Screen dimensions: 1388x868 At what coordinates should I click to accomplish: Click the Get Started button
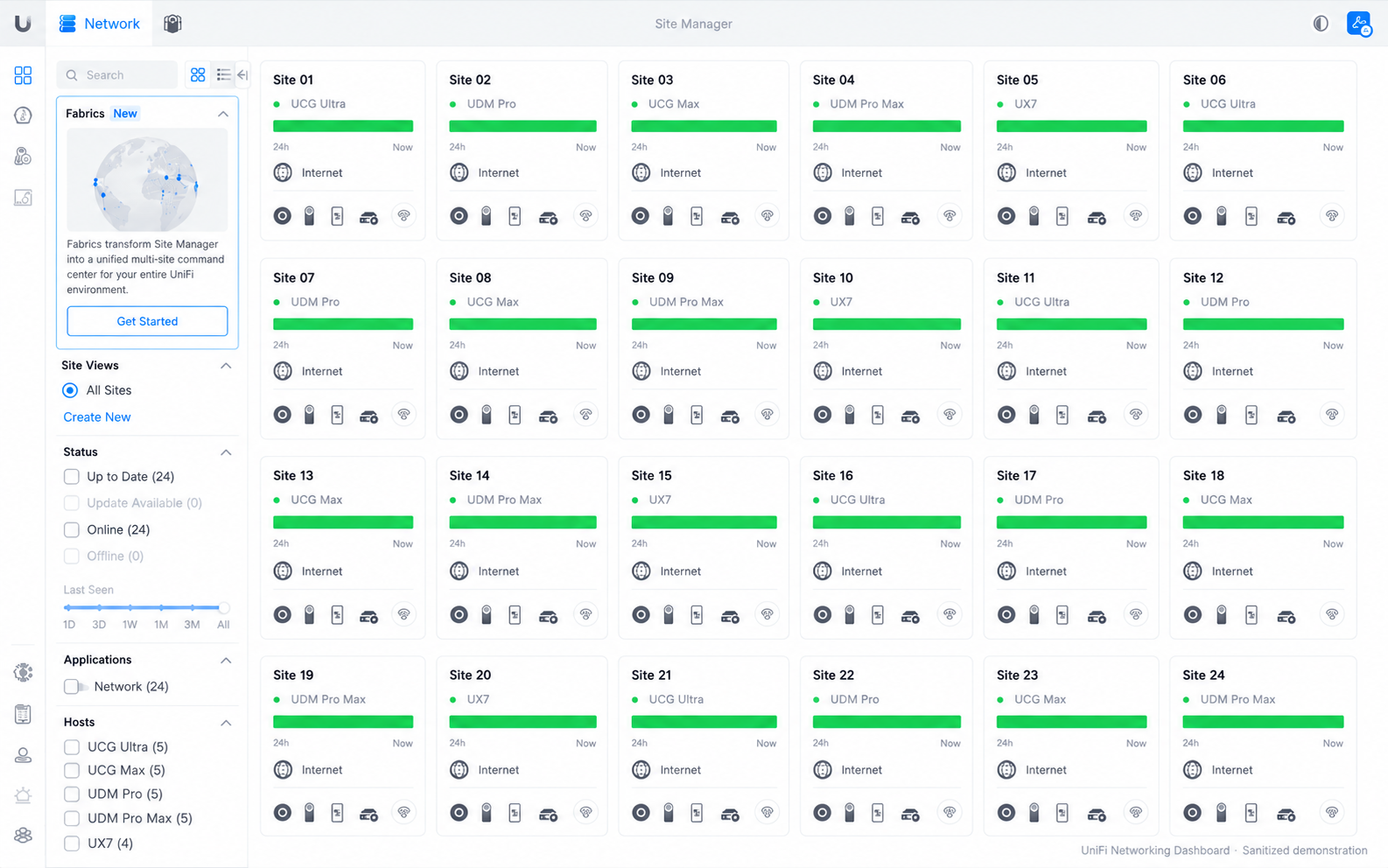[x=147, y=321]
